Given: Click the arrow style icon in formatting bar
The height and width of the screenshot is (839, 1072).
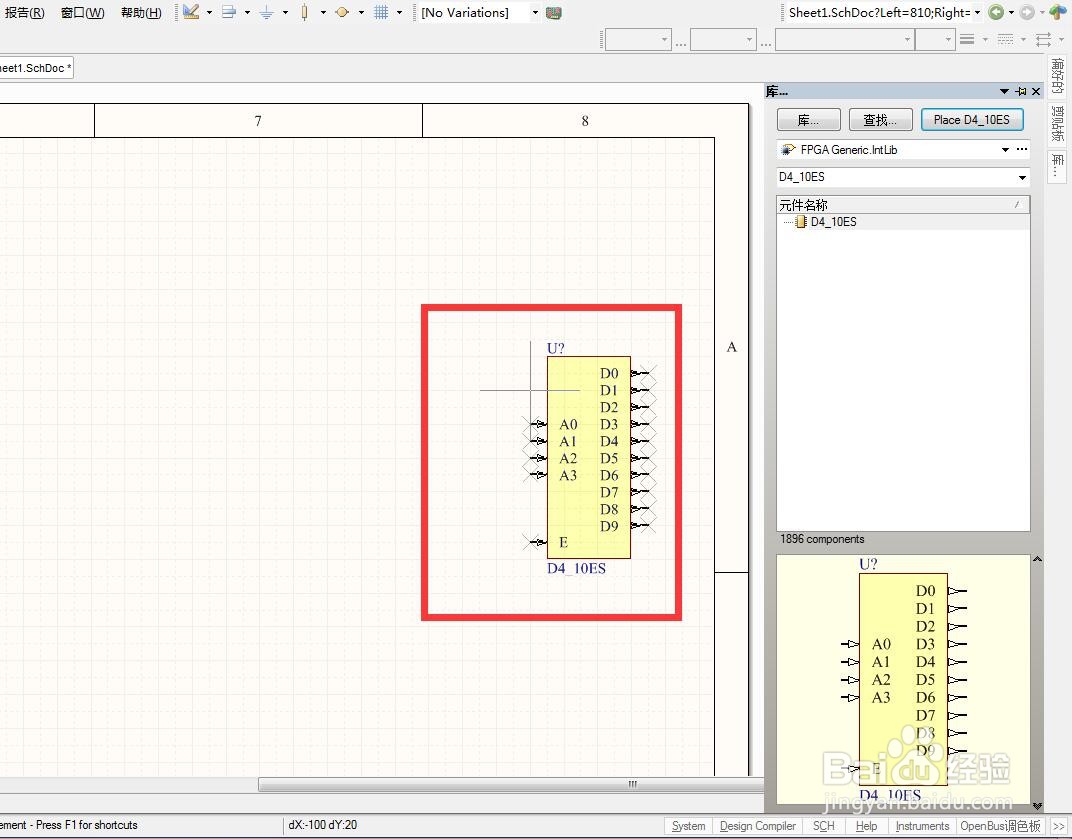Looking at the screenshot, I should [x=1043, y=40].
